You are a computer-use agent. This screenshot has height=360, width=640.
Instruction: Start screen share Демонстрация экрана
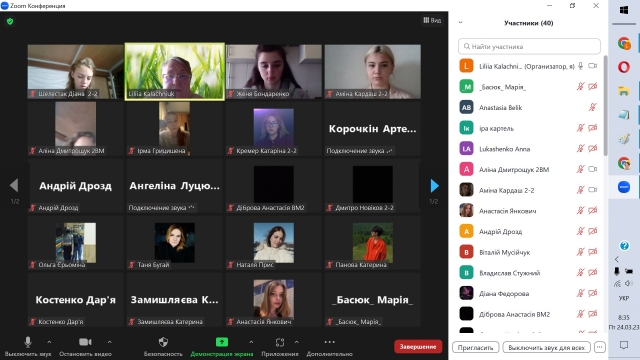click(222, 346)
